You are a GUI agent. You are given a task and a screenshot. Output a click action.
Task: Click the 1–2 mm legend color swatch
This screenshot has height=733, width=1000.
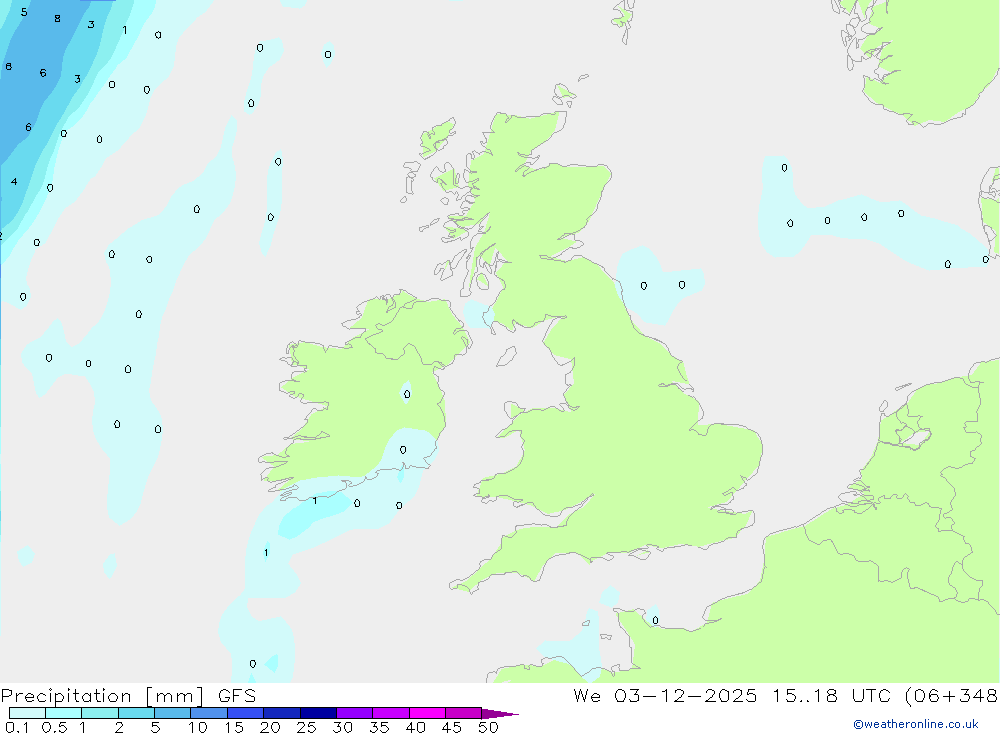pos(100,713)
